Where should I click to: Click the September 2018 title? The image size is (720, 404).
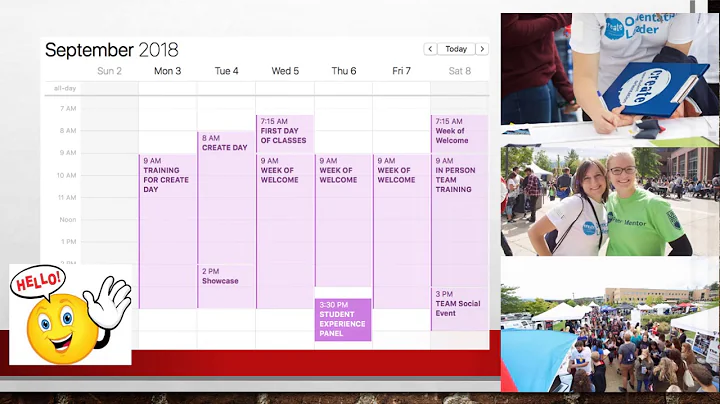[x=112, y=50]
